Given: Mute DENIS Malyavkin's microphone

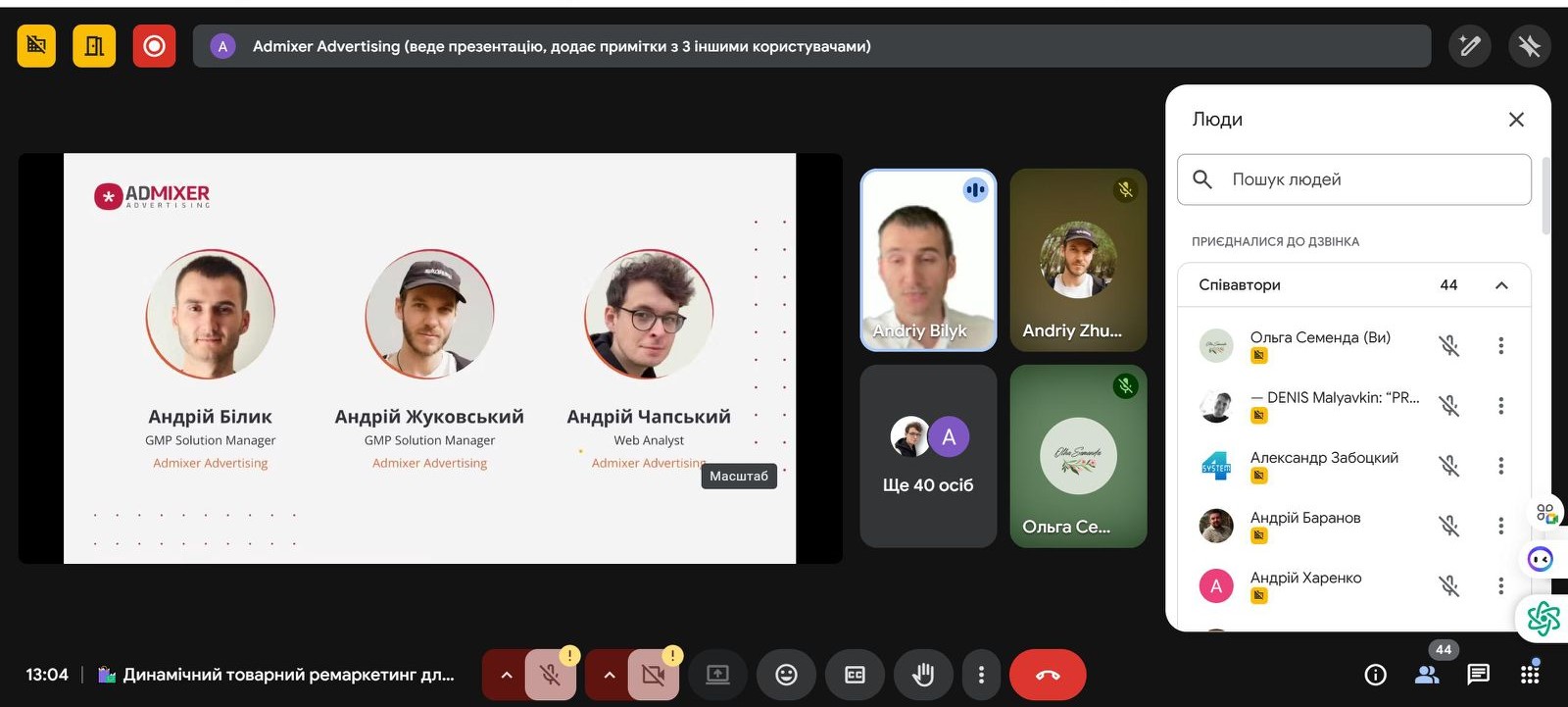Looking at the screenshot, I should 1448,405.
